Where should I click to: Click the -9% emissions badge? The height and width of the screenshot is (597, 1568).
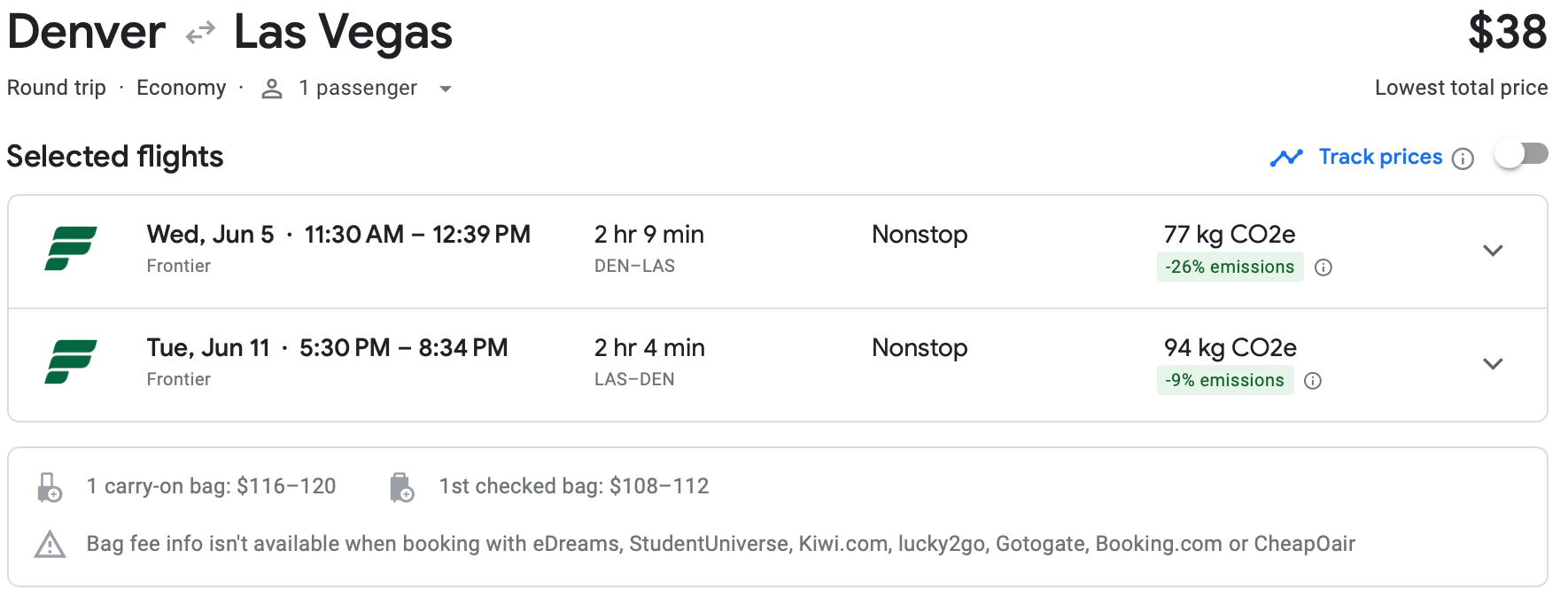1224,381
